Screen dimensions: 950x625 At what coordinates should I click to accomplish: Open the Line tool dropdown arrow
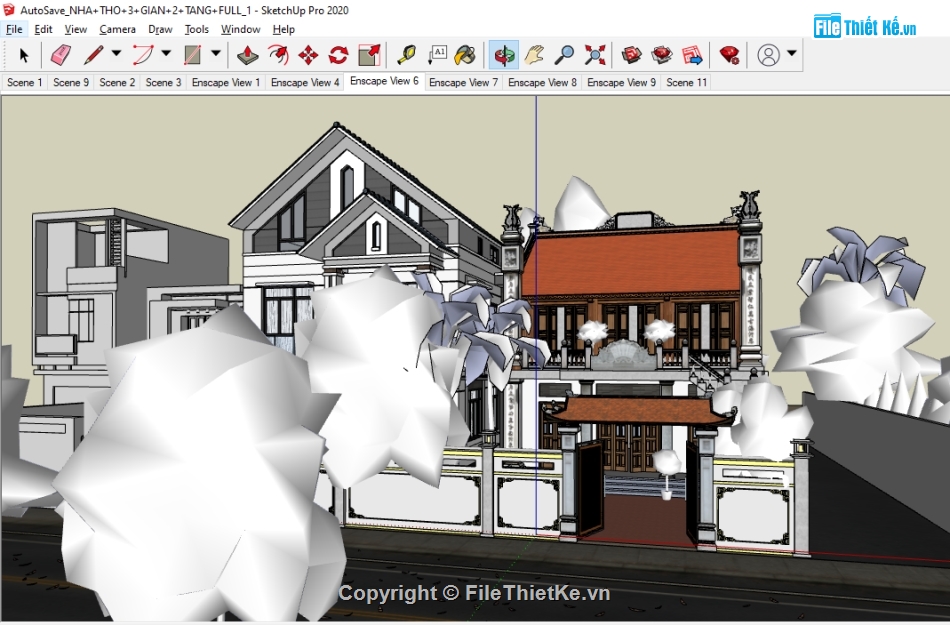coord(116,53)
